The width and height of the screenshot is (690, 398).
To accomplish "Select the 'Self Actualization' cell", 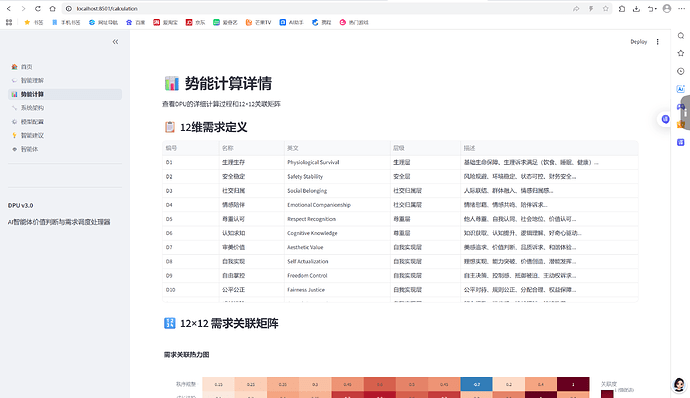I will (x=337, y=262).
